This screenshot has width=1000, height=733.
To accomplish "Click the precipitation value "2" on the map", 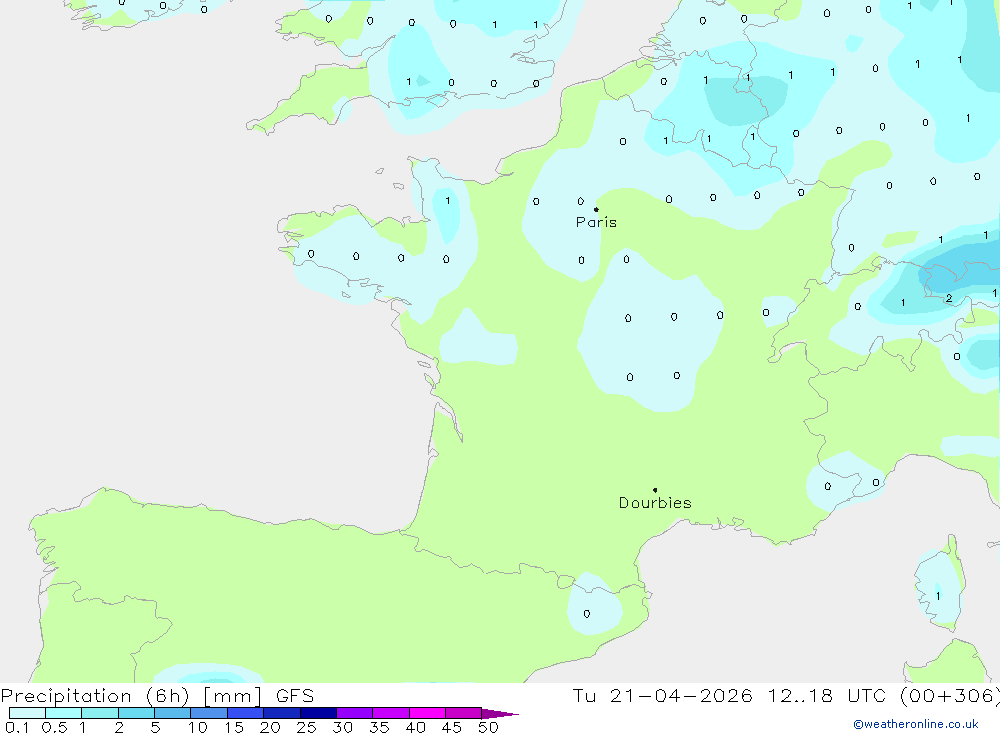I will tap(949, 298).
